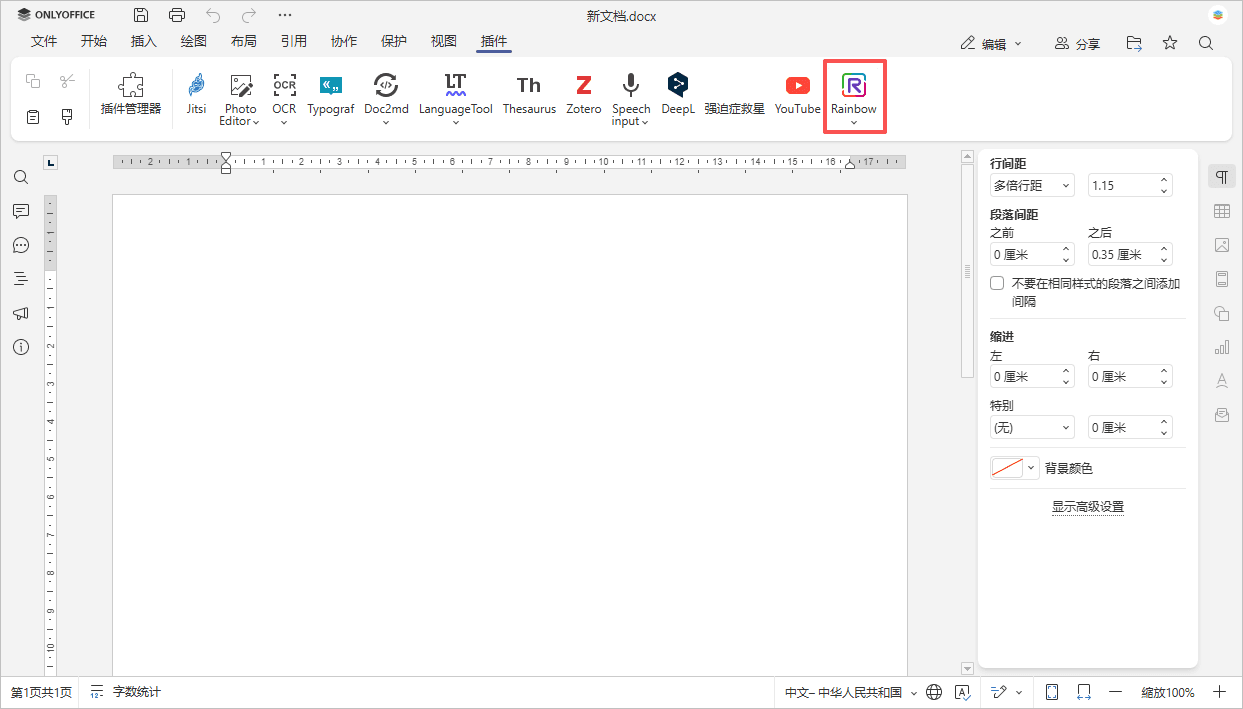Viewport: 1243px width, 709px height.
Task: Open the comments panel in left sidebar
Action: tap(21, 211)
